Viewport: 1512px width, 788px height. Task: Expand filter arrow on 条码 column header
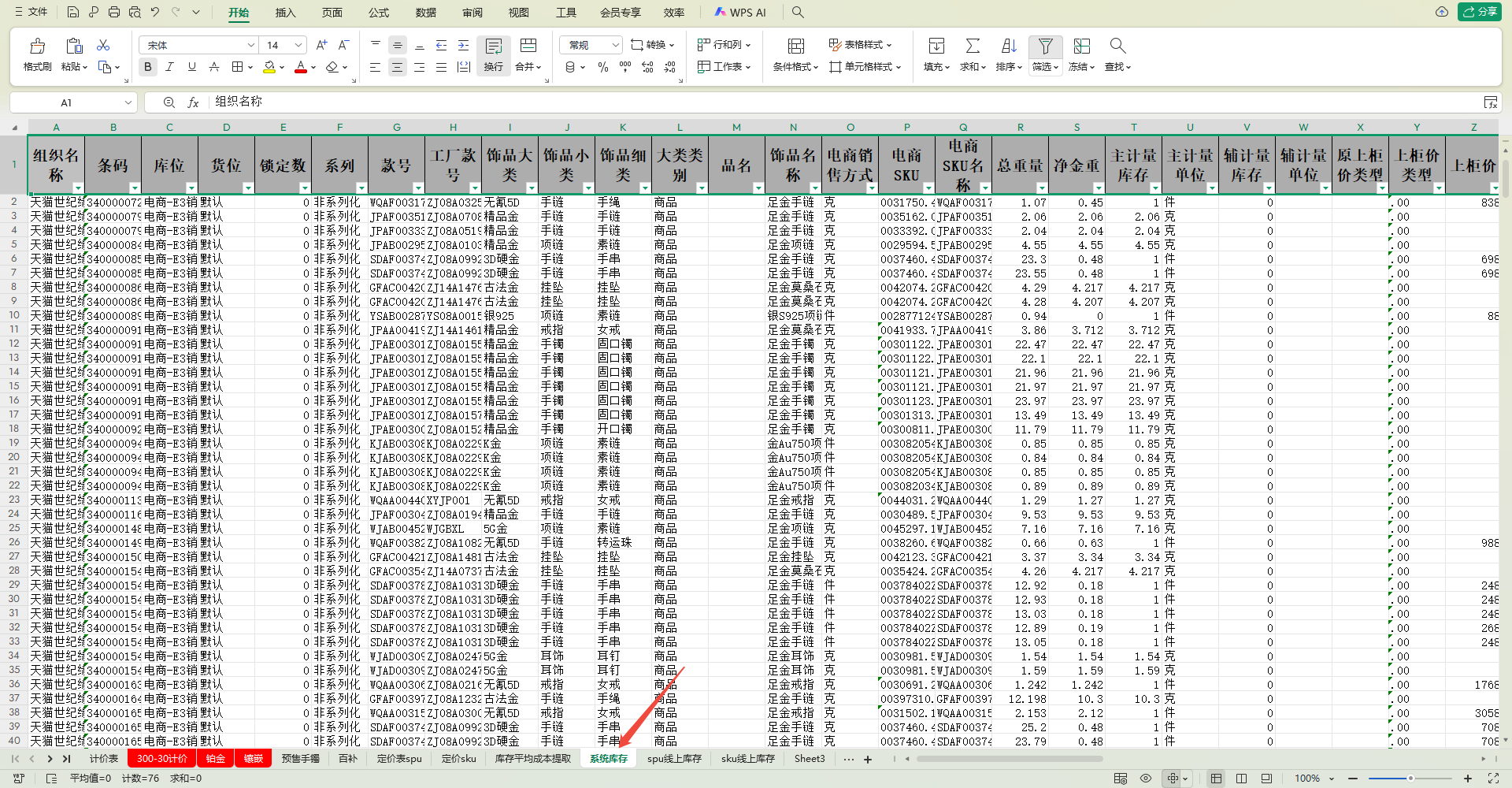coord(134,188)
